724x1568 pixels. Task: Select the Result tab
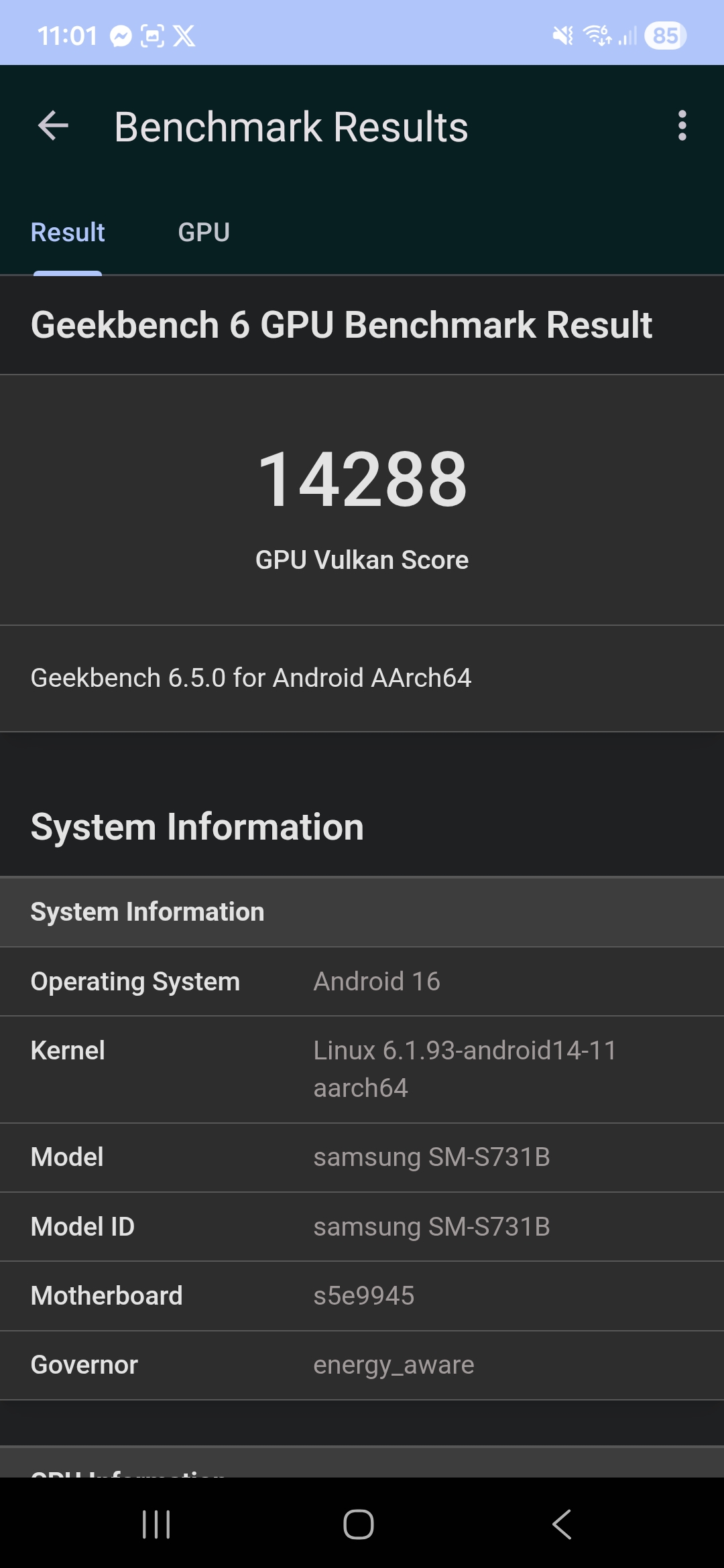68,233
